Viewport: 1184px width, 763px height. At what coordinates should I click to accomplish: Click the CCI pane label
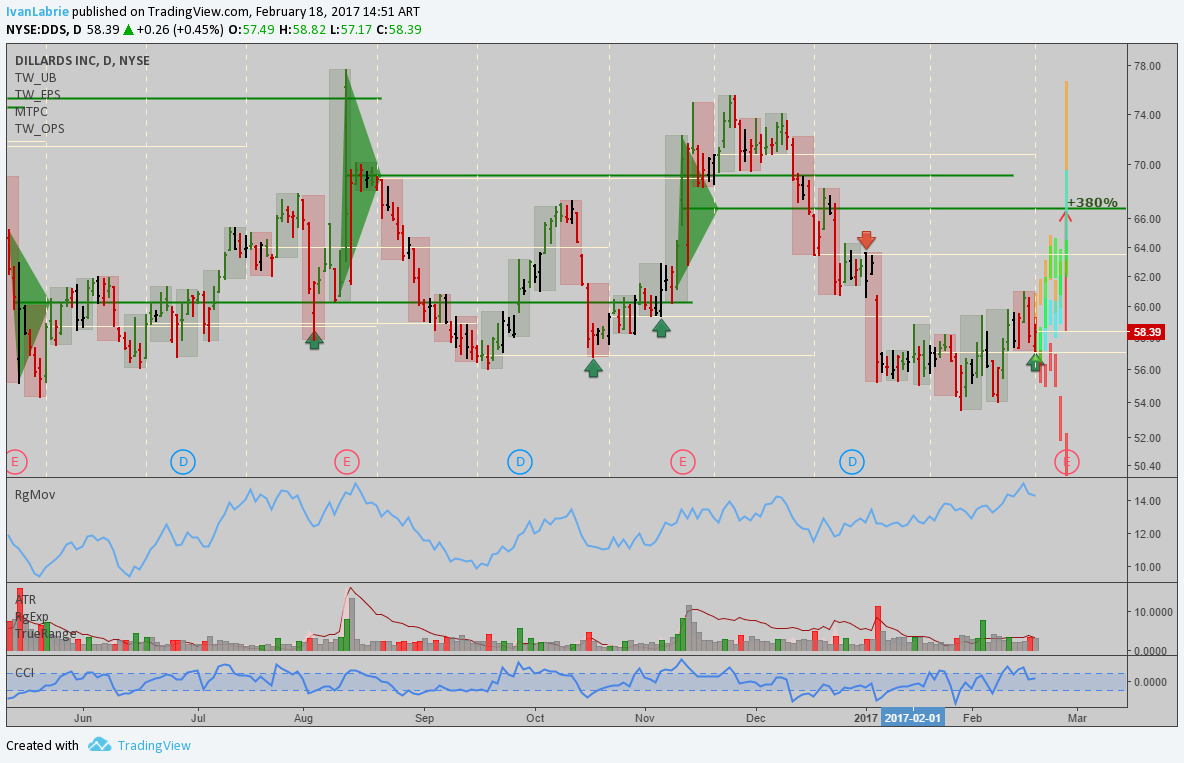(x=24, y=672)
